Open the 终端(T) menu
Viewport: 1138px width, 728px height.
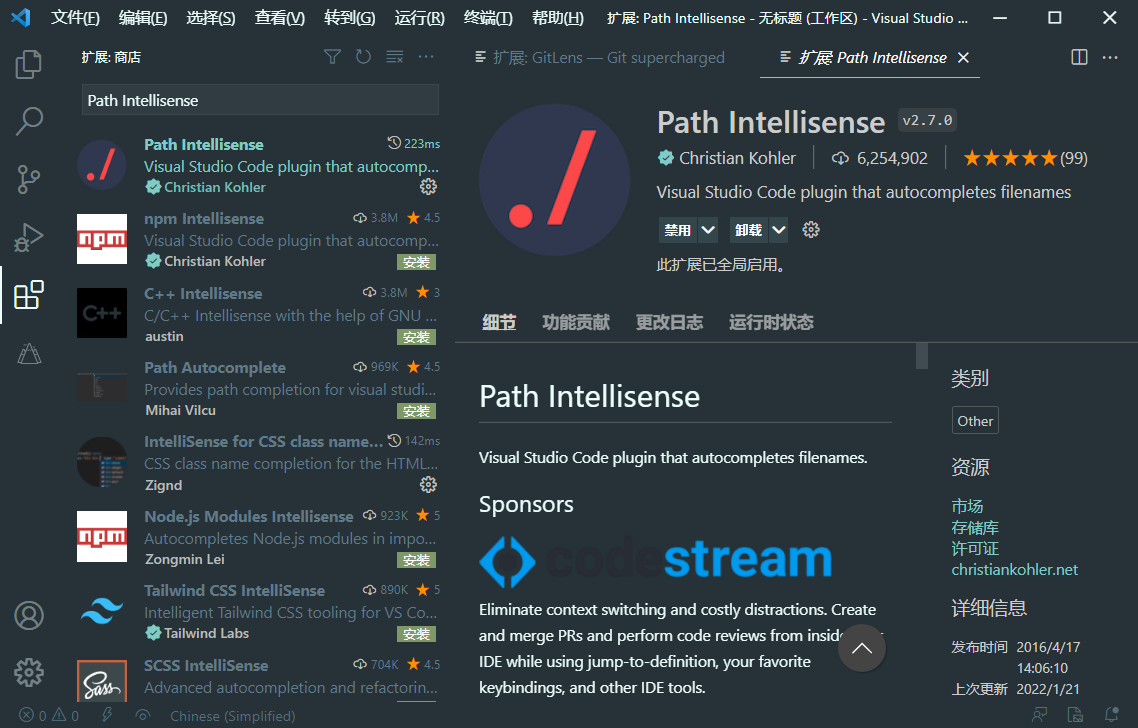pyautogui.click(x=488, y=17)
